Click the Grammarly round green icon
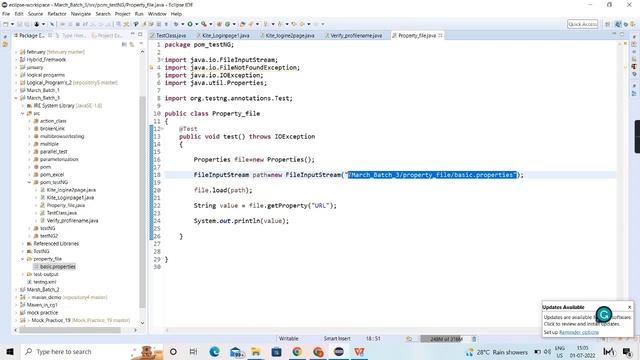Viewport: 640px width, 360px height. click(x=604, y=314)
